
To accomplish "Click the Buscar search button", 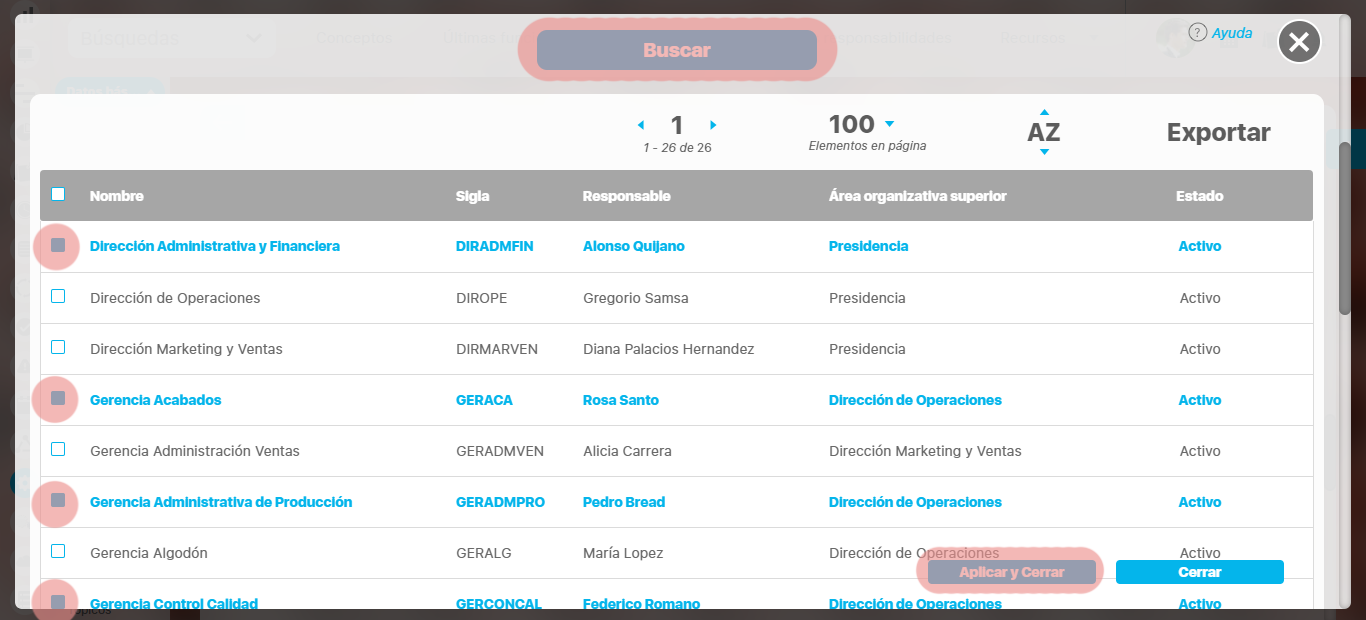I will (x=677, y=50).
